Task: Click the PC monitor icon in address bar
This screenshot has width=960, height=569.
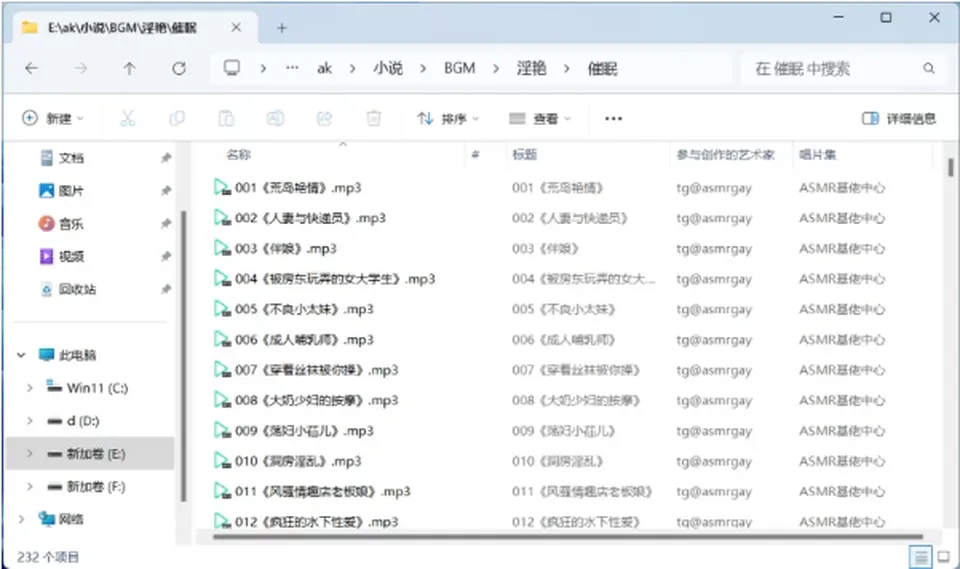Action: pos(231,68)
